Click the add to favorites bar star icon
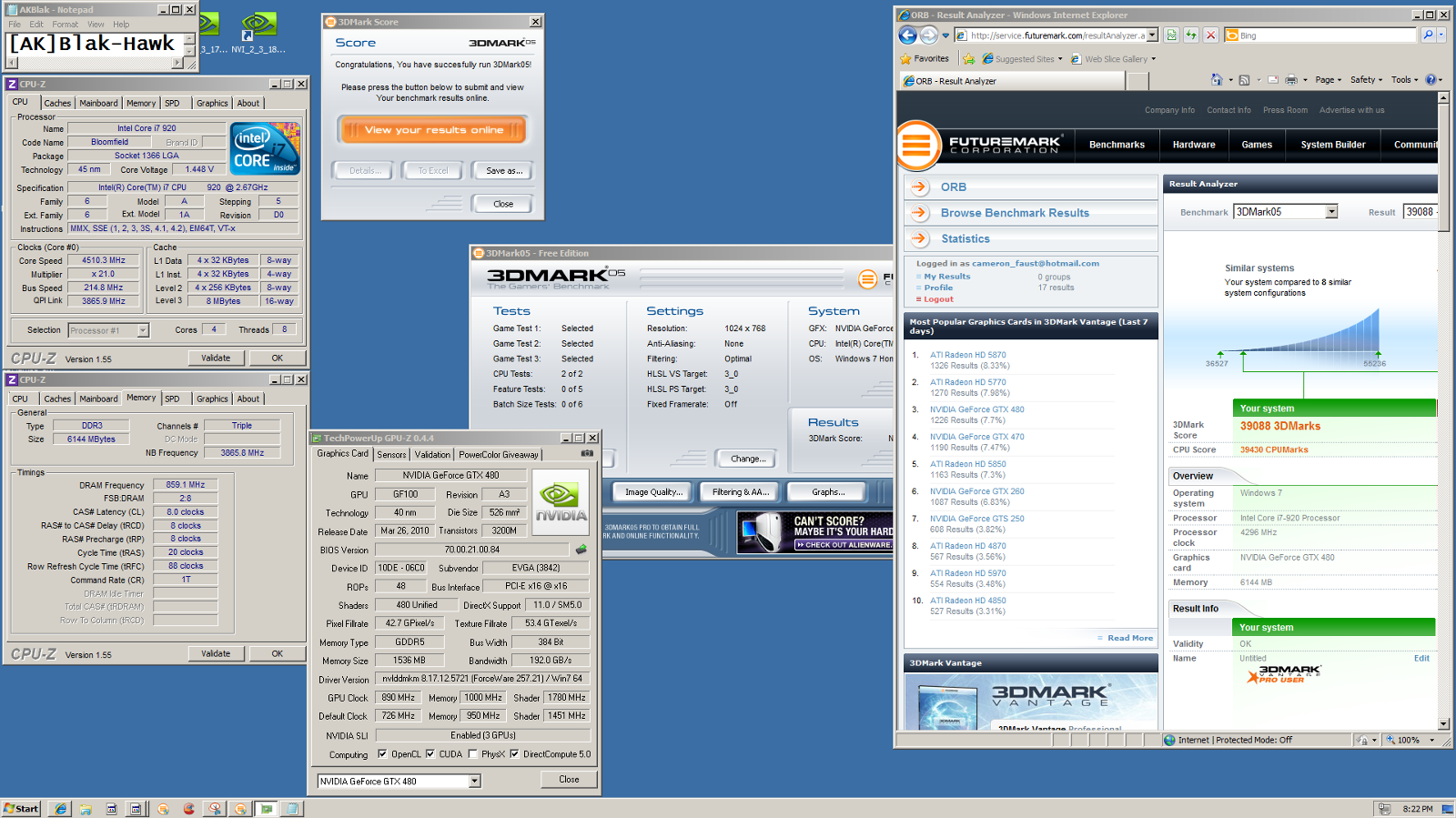The height and width of the screenshot is (818, 1456). click(x=969, y=58)
